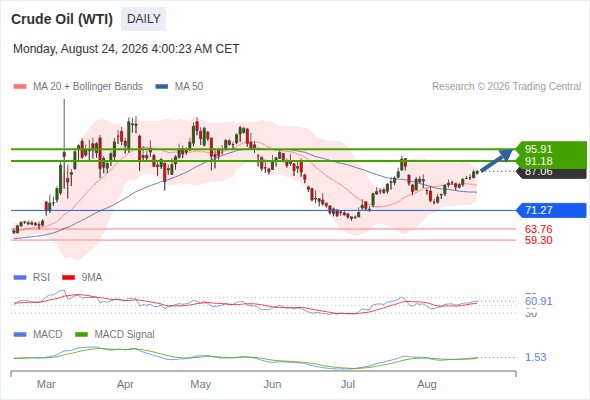Click the 63.76 support level label

point(538,229)
